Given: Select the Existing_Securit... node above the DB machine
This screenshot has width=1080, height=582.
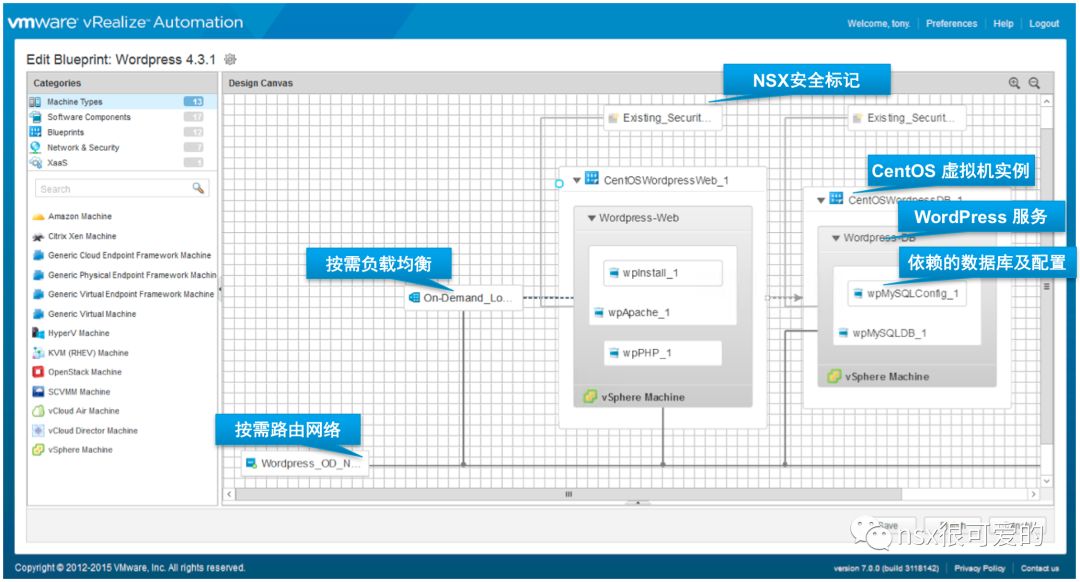Looking at the screenshot, I should (906, 118).
